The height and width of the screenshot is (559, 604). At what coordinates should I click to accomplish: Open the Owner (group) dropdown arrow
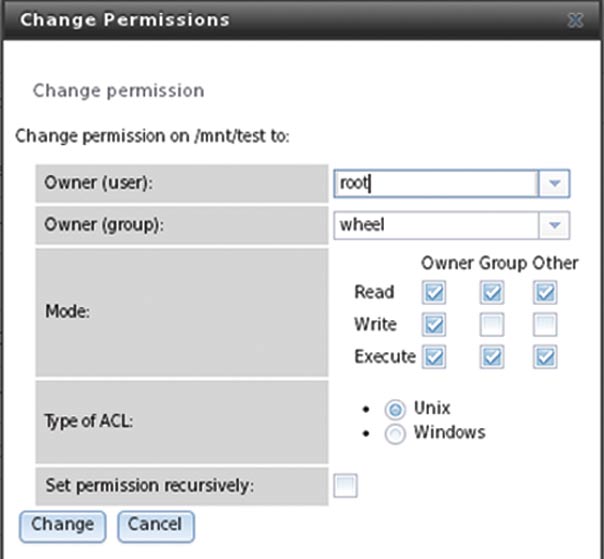554,226
